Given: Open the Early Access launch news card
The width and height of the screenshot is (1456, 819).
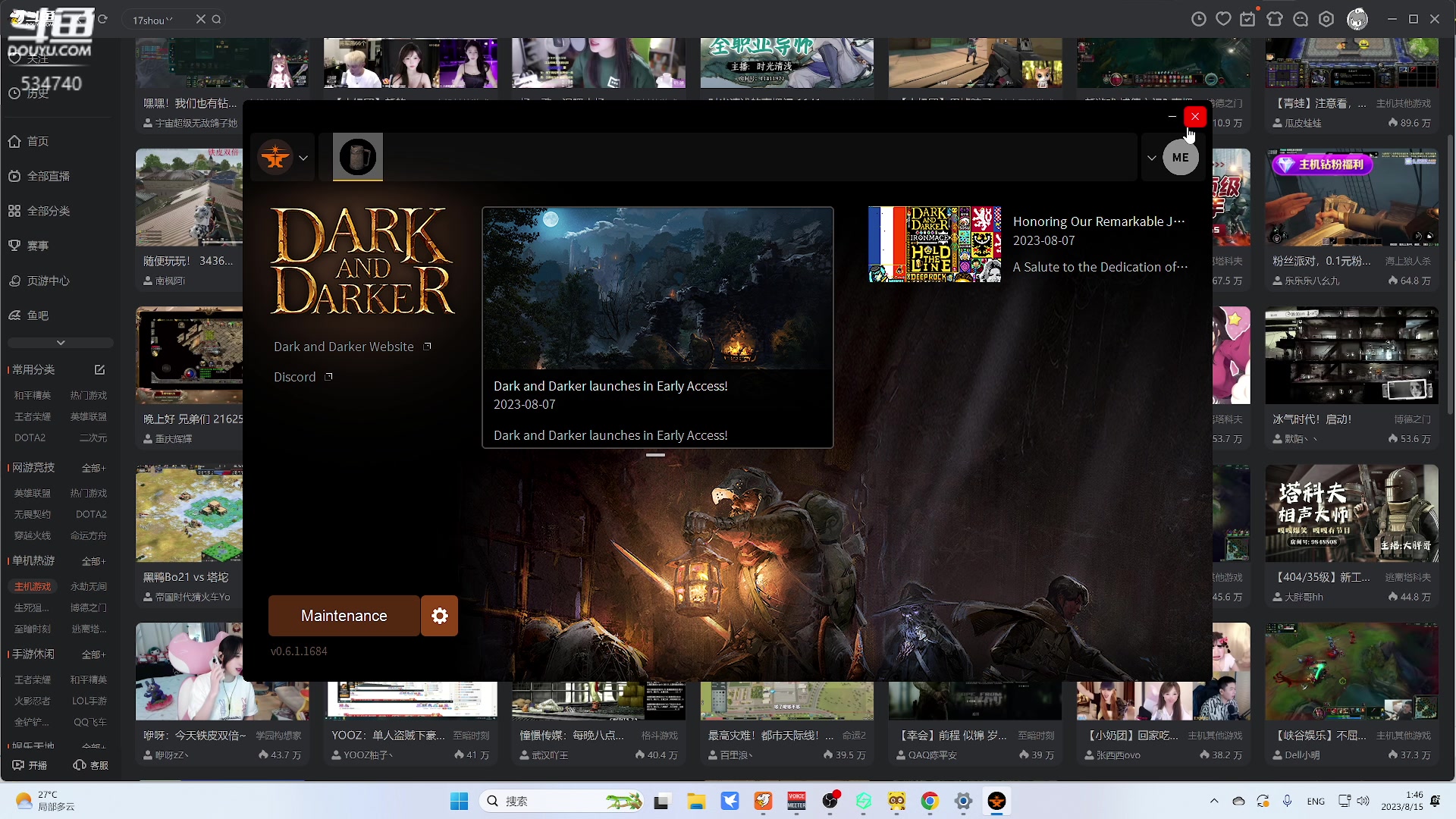Looking at the screenshot, I should pos(657,328).
